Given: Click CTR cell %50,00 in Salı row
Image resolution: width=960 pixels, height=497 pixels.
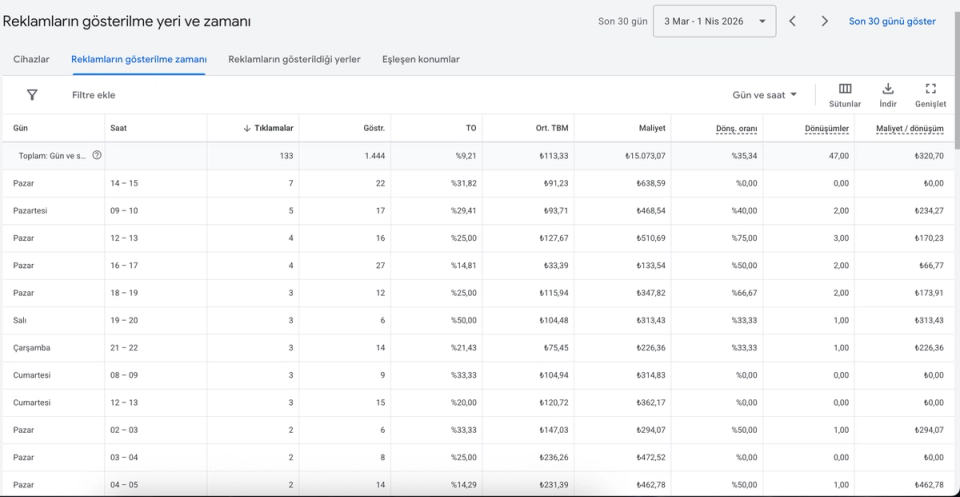Looking at the screenshot, I should 463,320.
